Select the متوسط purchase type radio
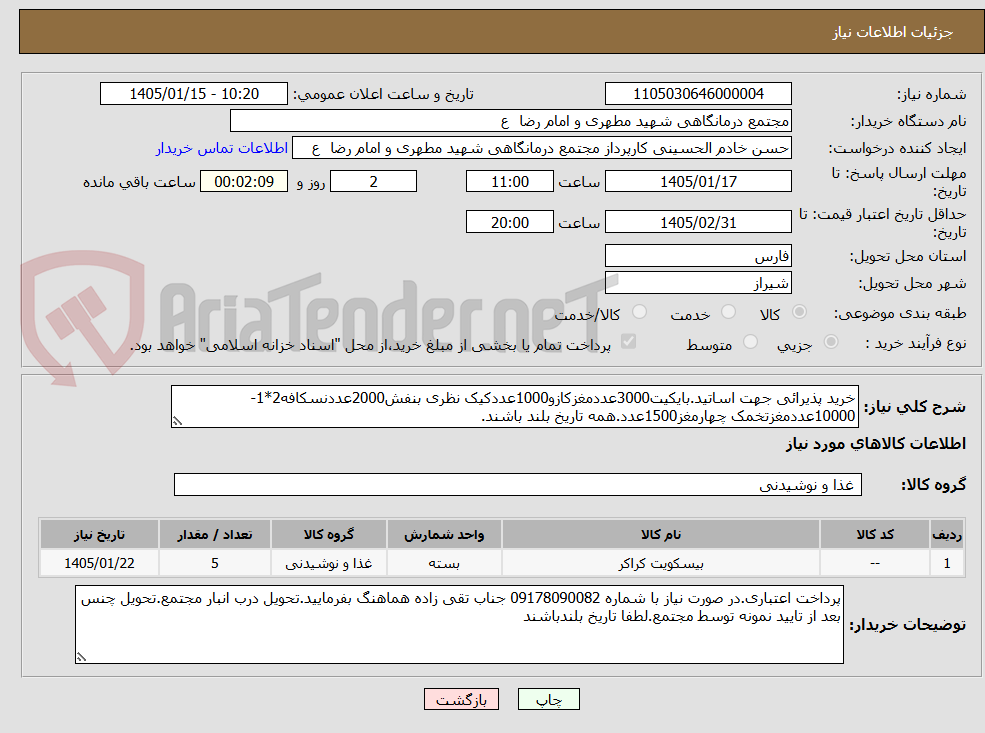Viewport: 985px width, 733px height. (750, 342)
